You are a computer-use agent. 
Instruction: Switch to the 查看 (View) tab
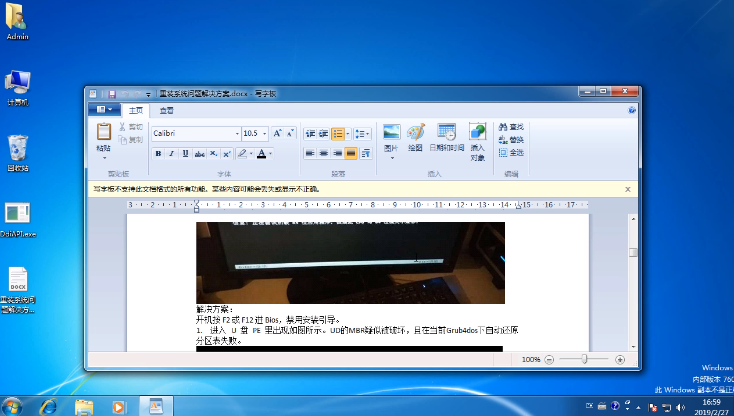[166, 110]
